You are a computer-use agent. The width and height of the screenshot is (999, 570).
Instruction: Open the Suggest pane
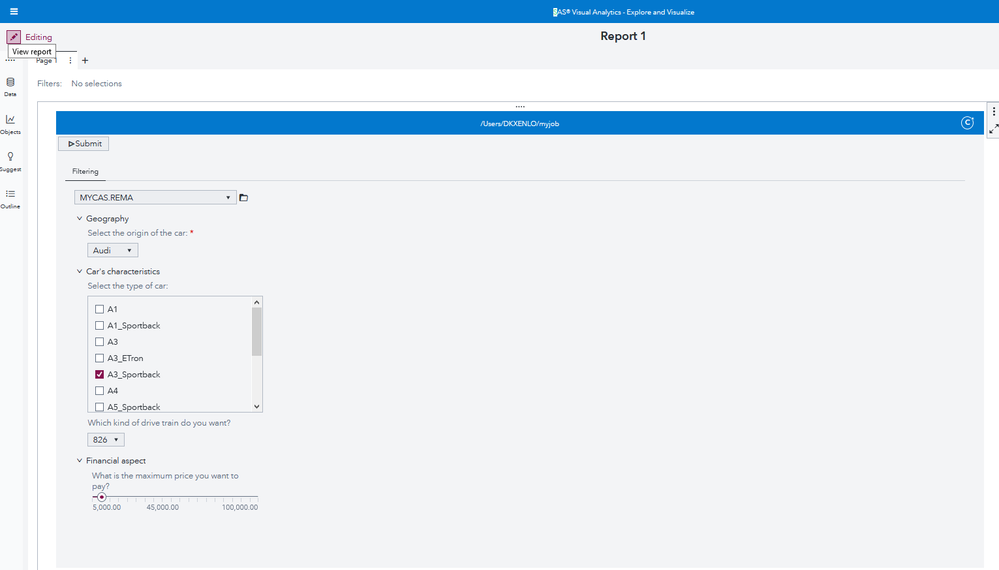pyautogui.click(x=10, y=162)
